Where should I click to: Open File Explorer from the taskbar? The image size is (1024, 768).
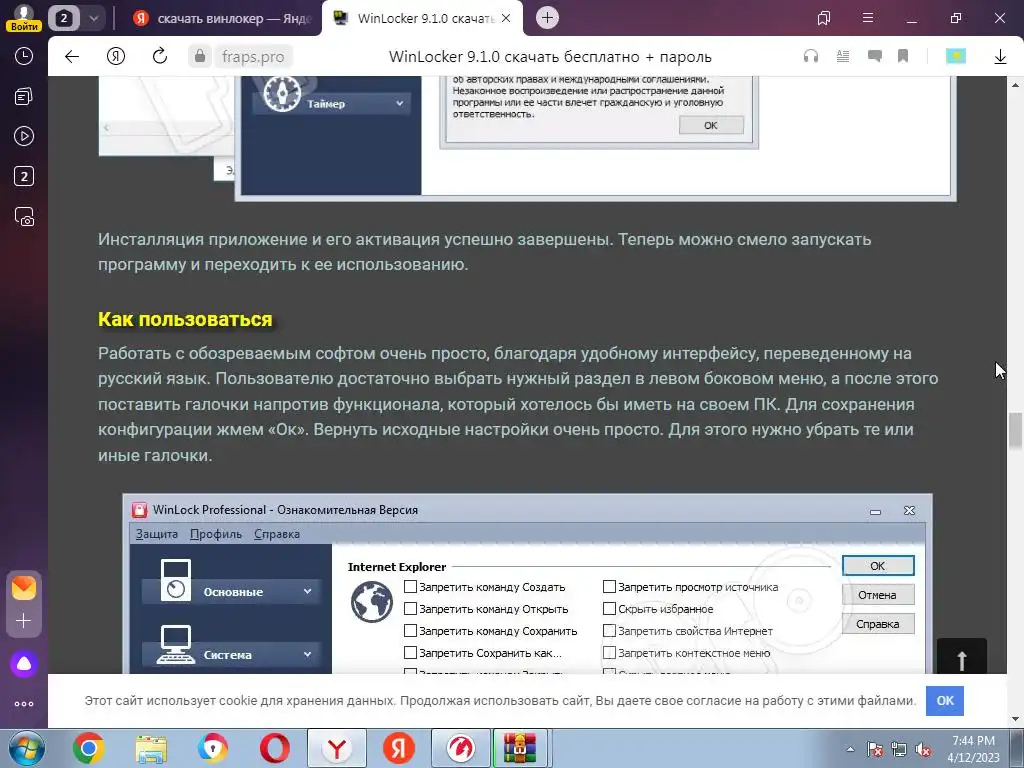point(151,748)
